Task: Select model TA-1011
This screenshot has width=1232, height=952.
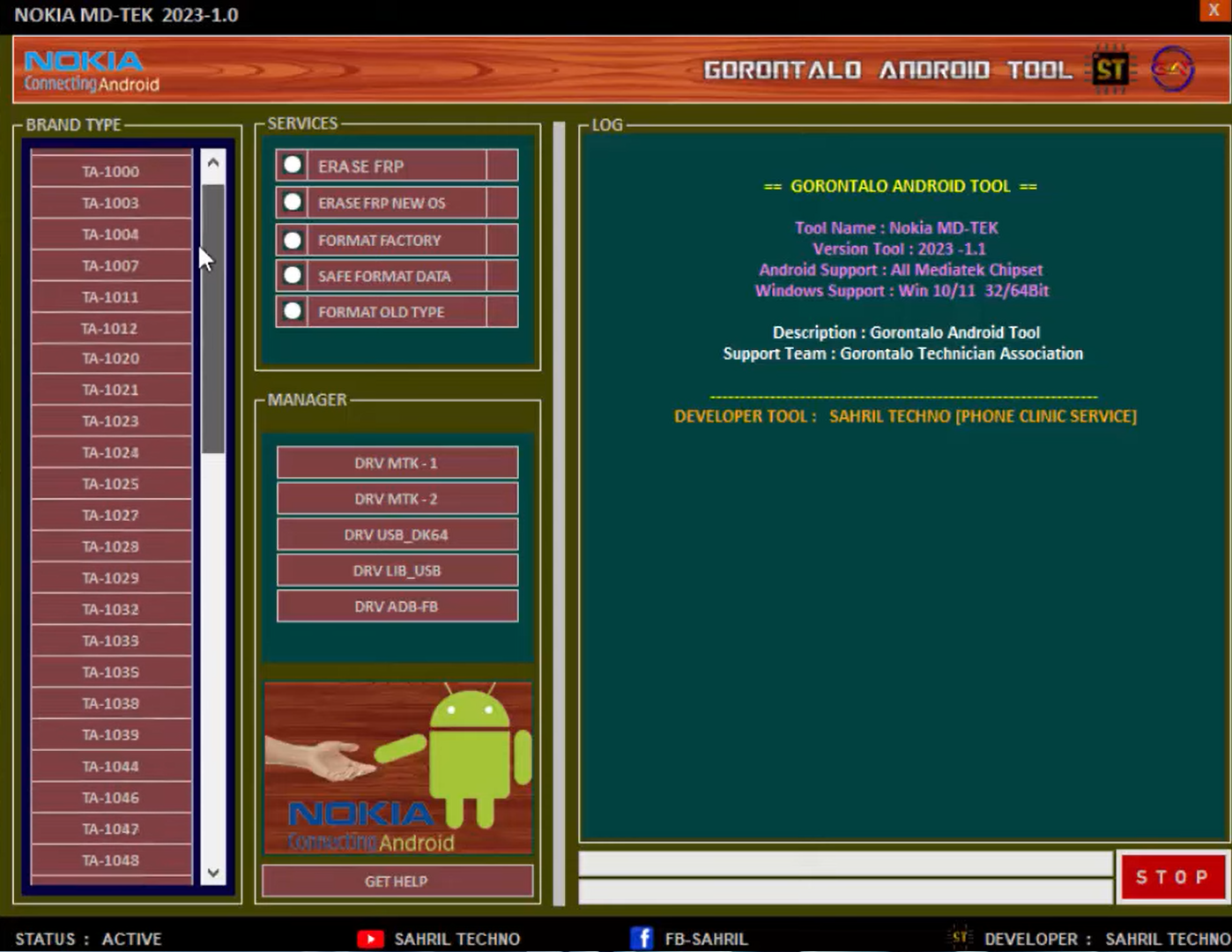Action: [111, 296]
